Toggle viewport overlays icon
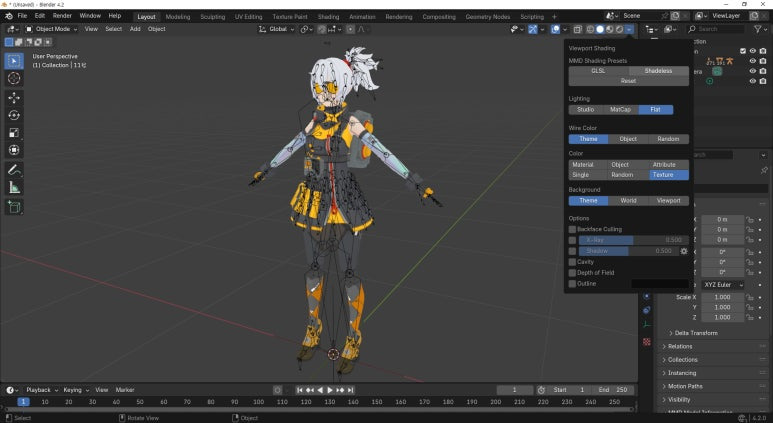The image size is (773, 423). pos(556,30)
